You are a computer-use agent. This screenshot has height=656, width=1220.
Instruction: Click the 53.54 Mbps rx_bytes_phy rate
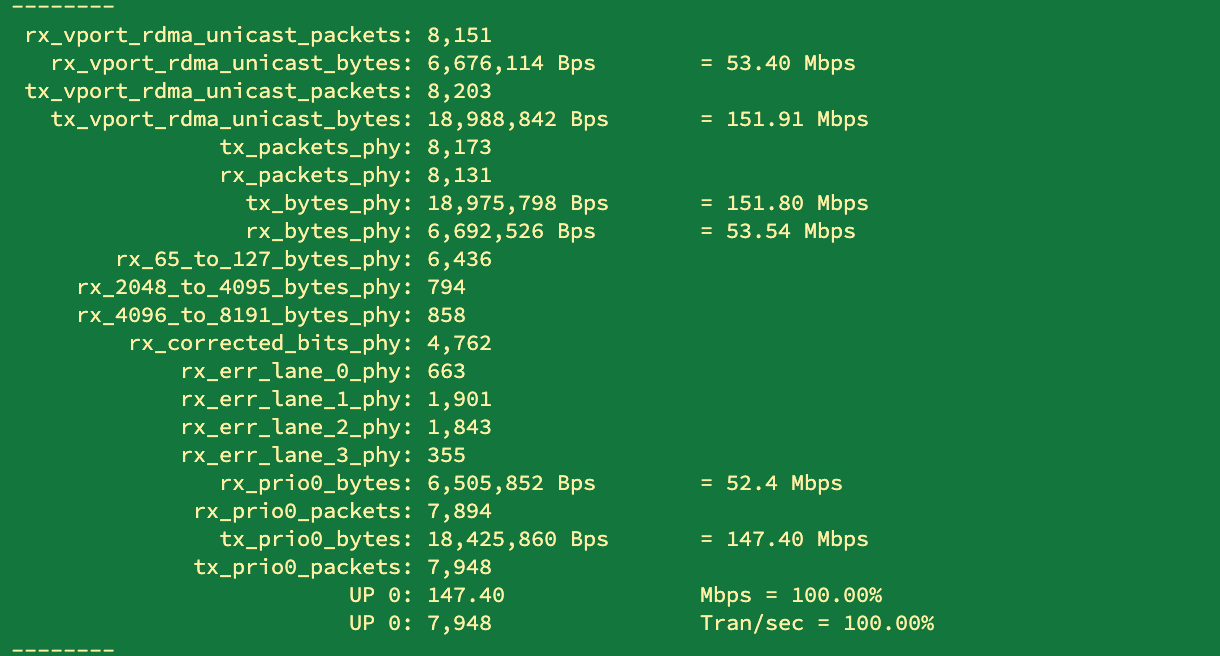777,232
